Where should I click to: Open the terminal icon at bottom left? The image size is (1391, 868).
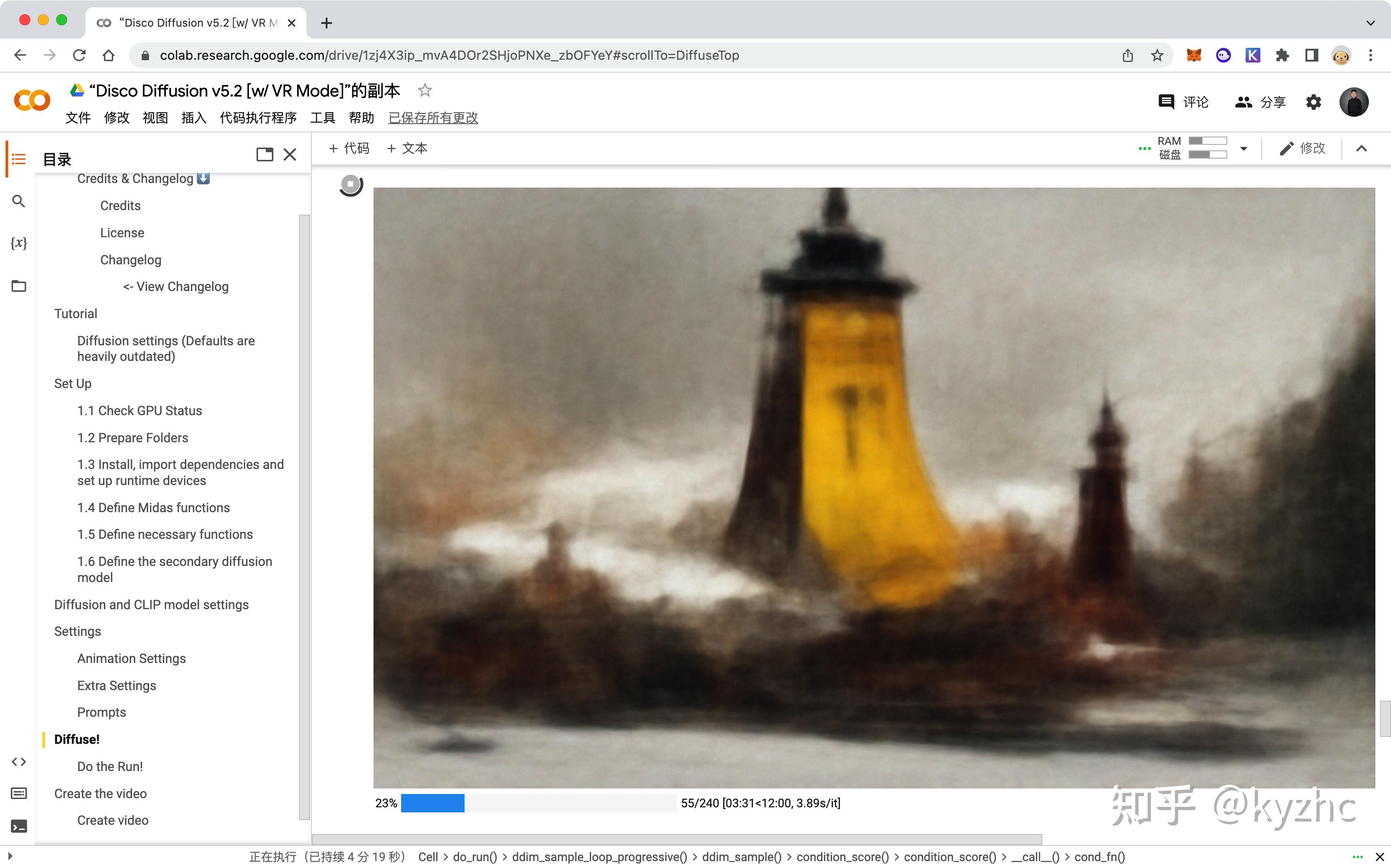click(x=18, y=827)
